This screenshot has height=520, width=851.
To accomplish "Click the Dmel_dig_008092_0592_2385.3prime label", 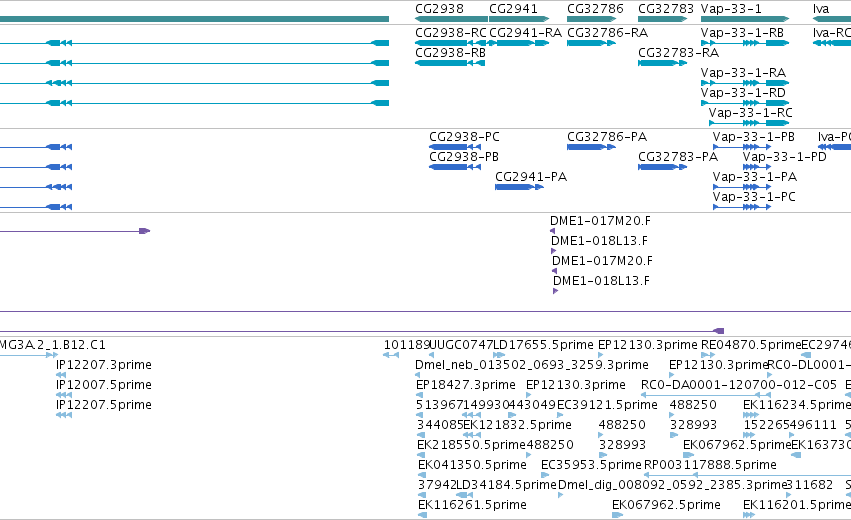I will 672,485.
